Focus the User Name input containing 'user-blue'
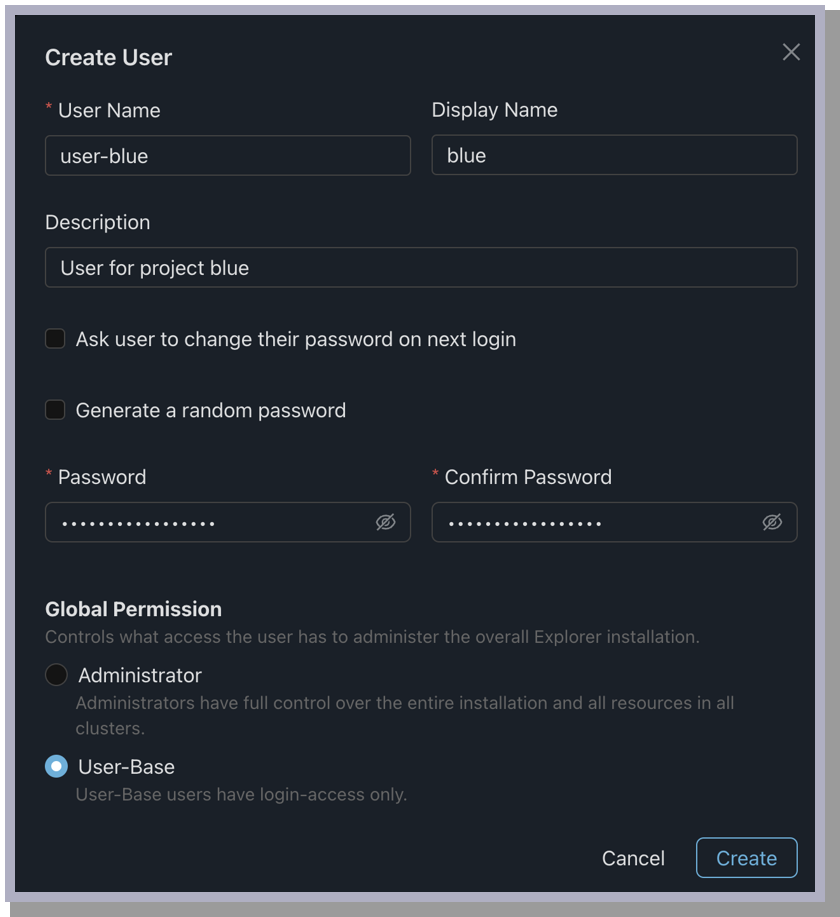Screen dimensions: 840x917 (x=227, y=156)
